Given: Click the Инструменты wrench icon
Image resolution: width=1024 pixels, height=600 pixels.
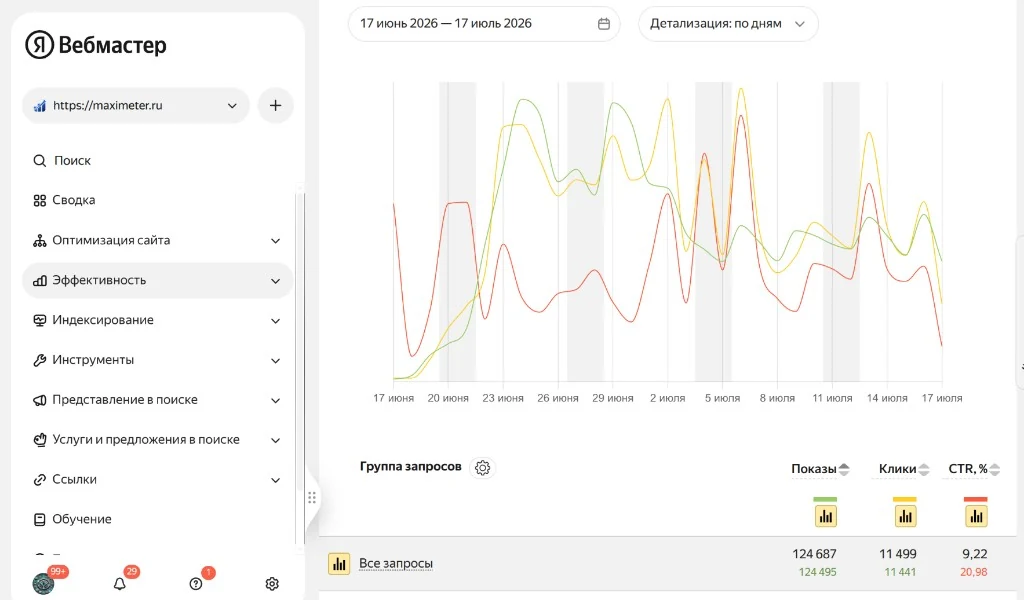Looking at the screenshot, I should 40,360.
